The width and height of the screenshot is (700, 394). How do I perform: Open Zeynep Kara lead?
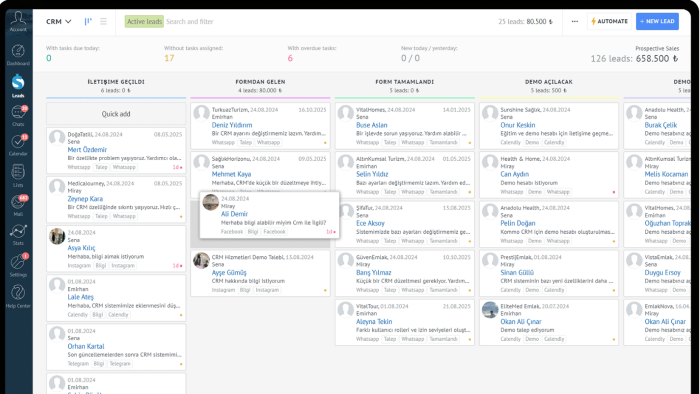click(x=85, y=199)
